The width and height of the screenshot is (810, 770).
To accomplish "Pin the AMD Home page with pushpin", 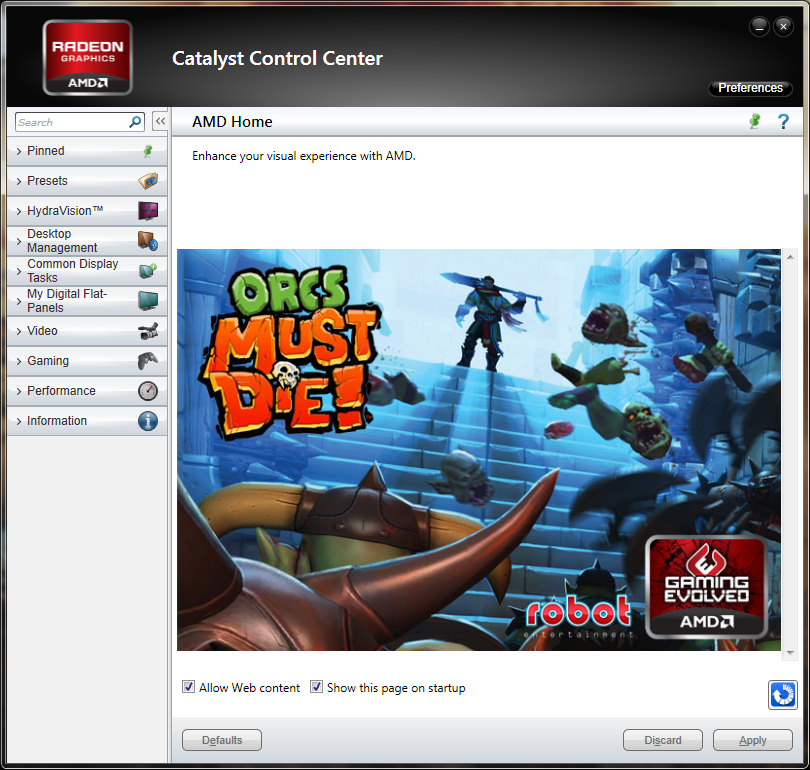I will pyautogui.click(x=755, y=122).
